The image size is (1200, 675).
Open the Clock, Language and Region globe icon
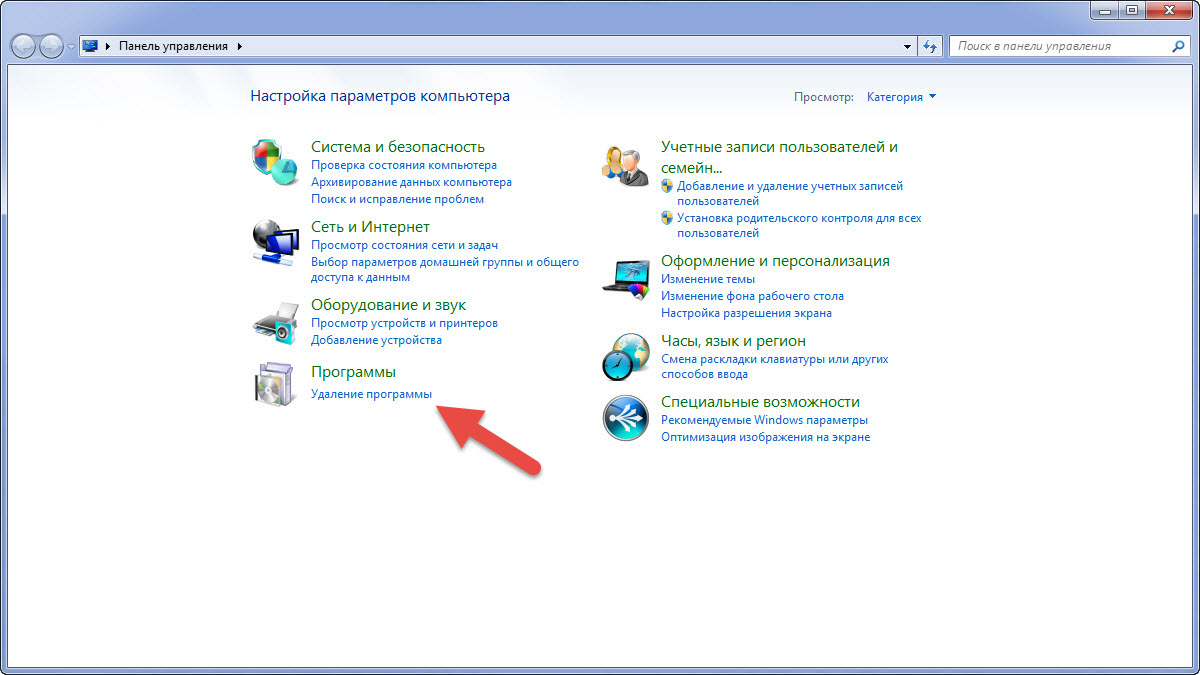point(625,357)
